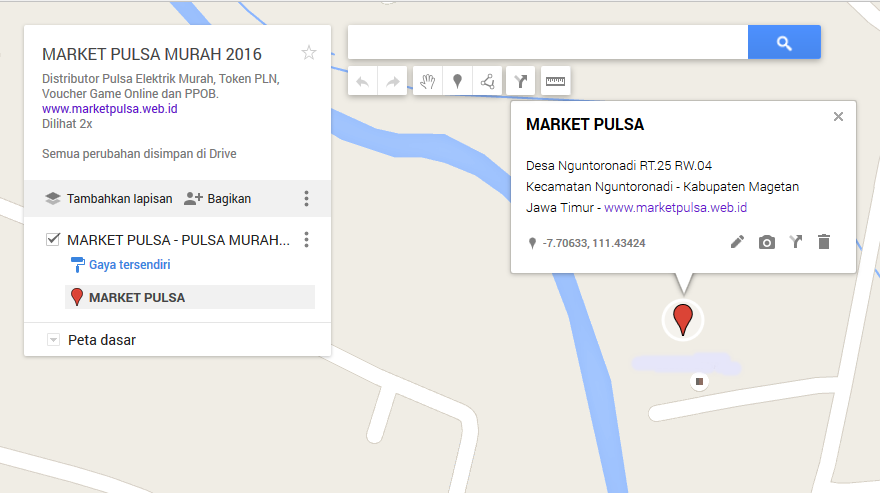
Task: Select MARKET PULSA item in layer list
Action: [190, 297]
